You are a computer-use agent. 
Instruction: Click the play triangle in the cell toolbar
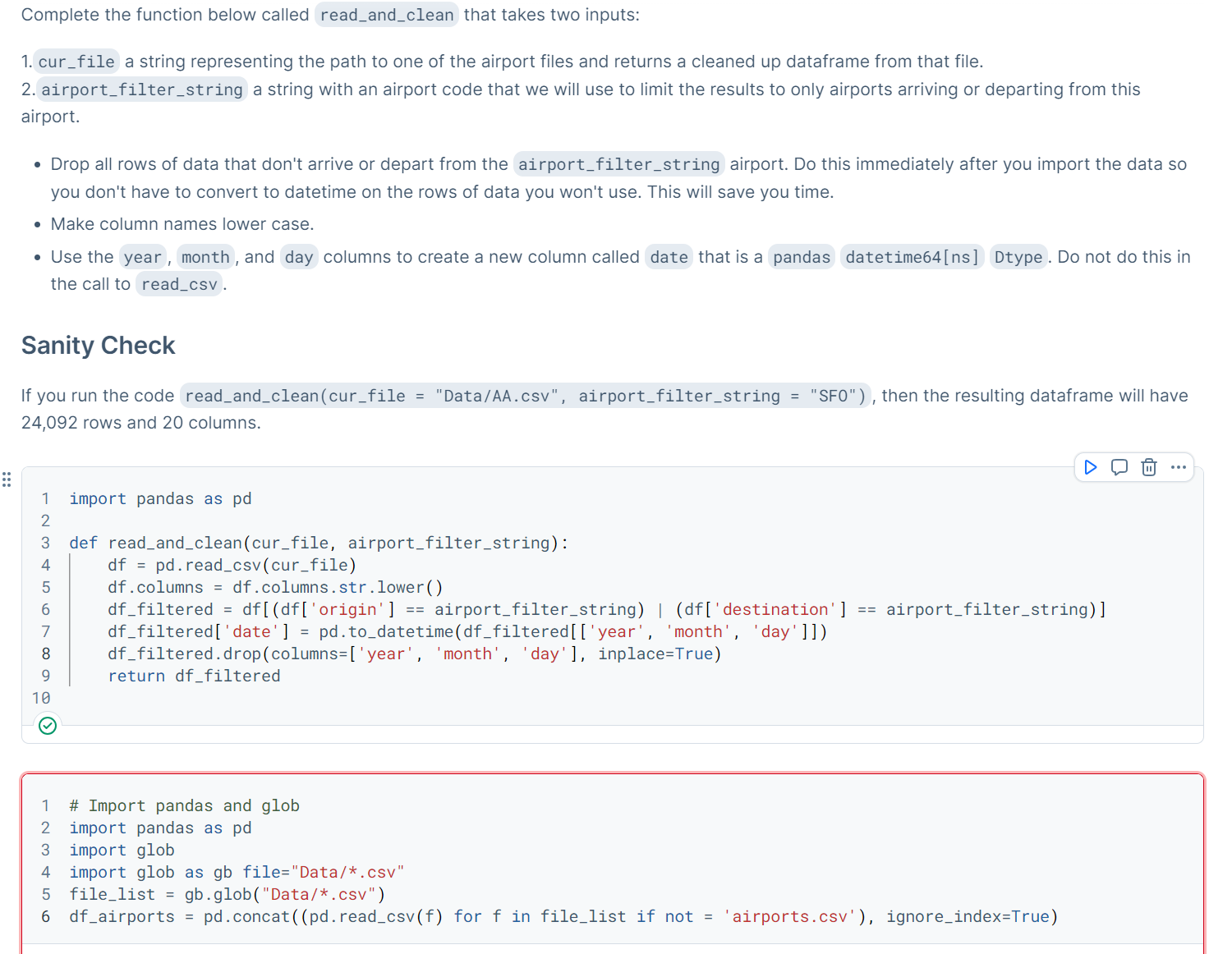tap(1090, 467)
